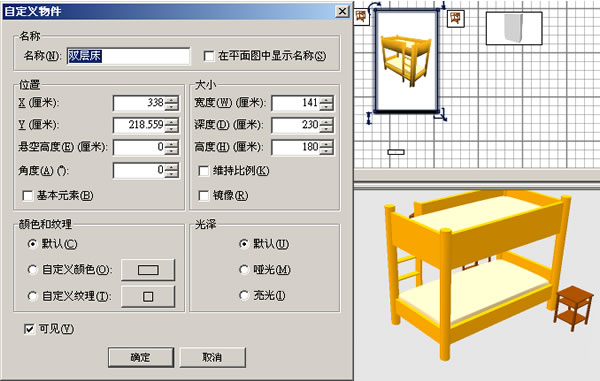Decrease 深度 depth with down arrow
600x381 pixels.
(326, 129)
